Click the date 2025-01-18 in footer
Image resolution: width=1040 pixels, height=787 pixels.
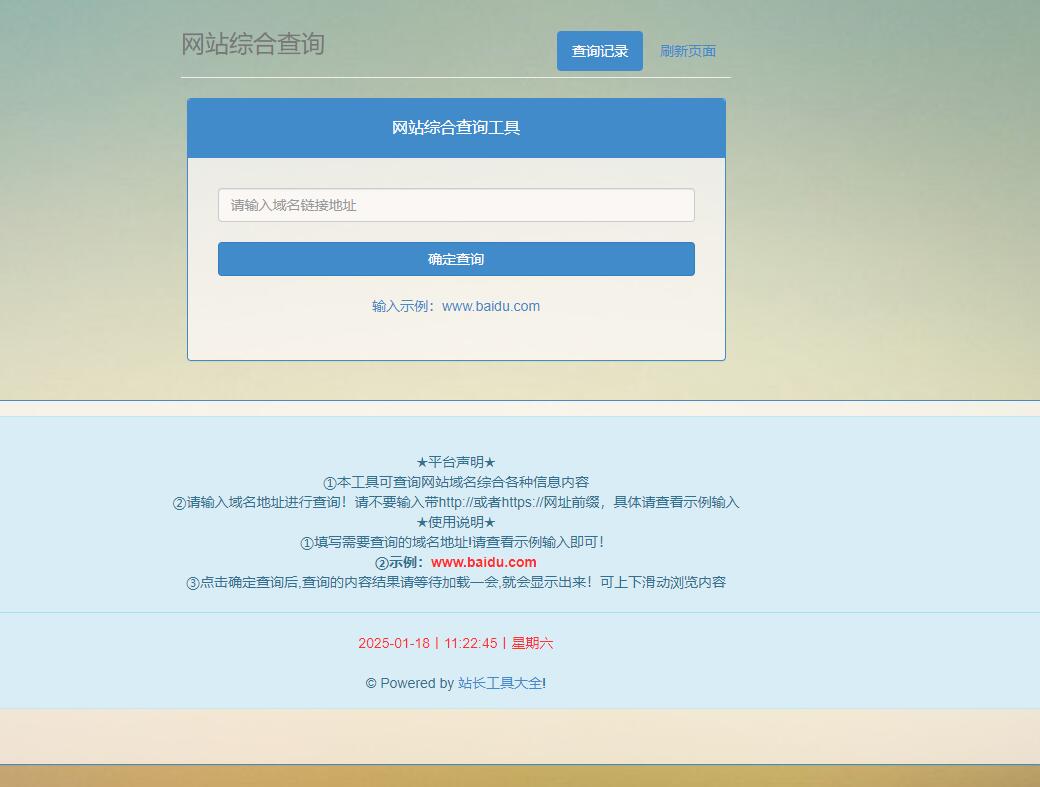point(394,643)
